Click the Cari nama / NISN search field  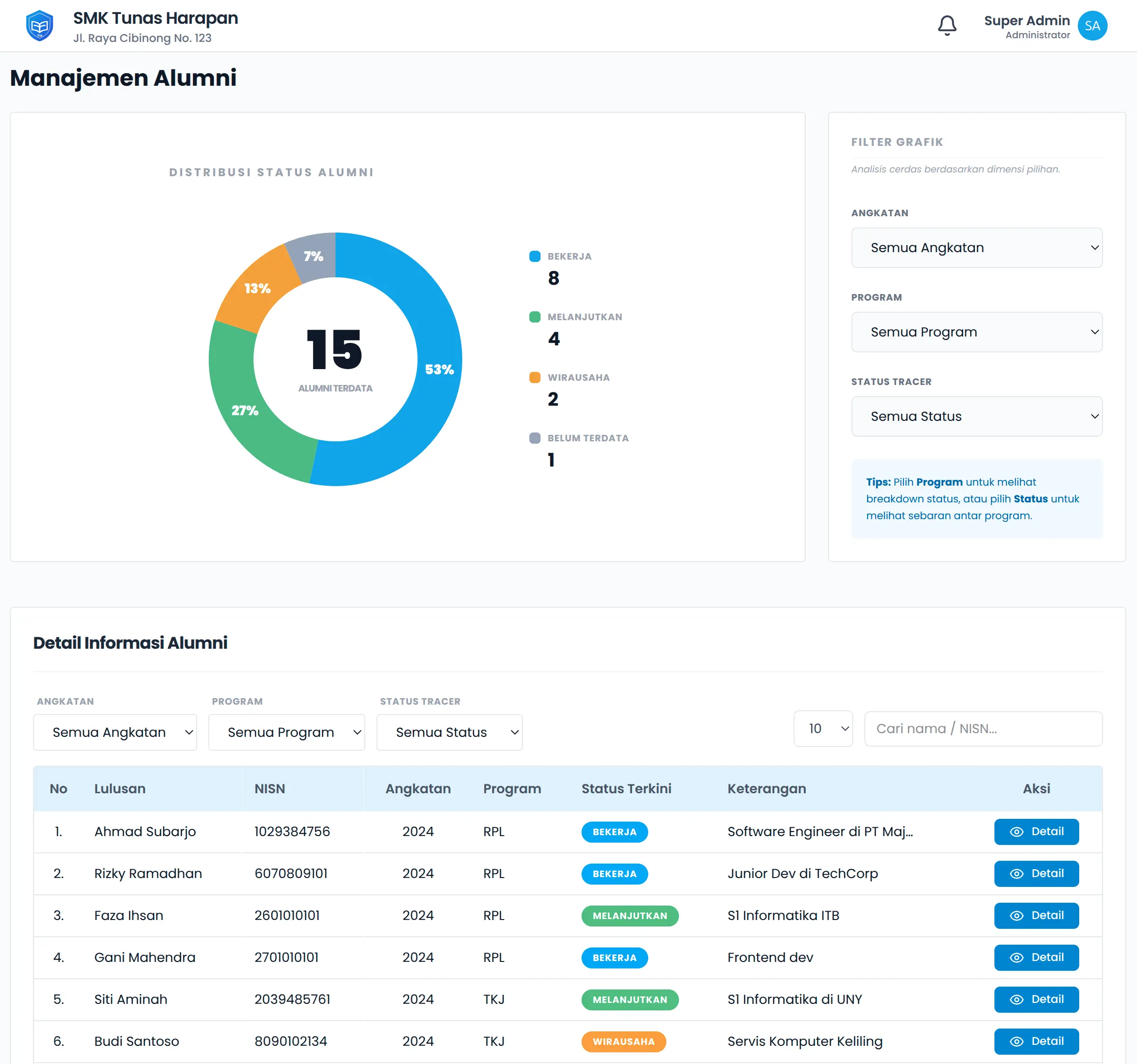pyautogui.click(x=983, y=729)
